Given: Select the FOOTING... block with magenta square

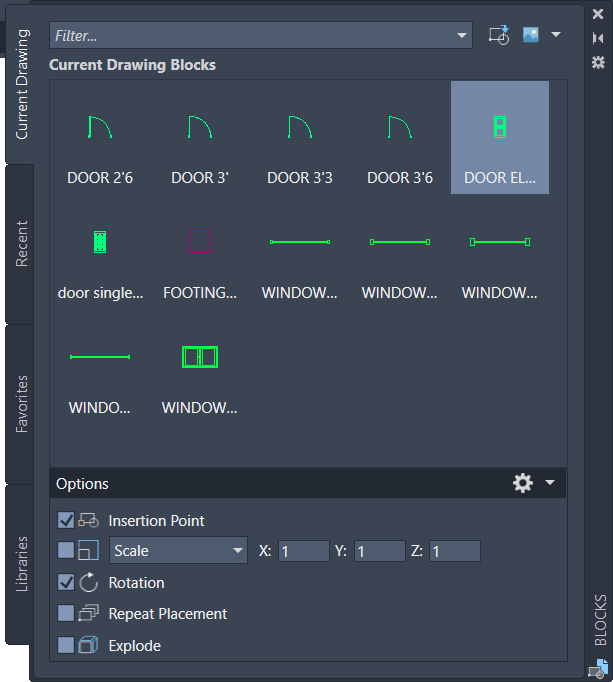Looking at the screenshot, I should (200, 252).
